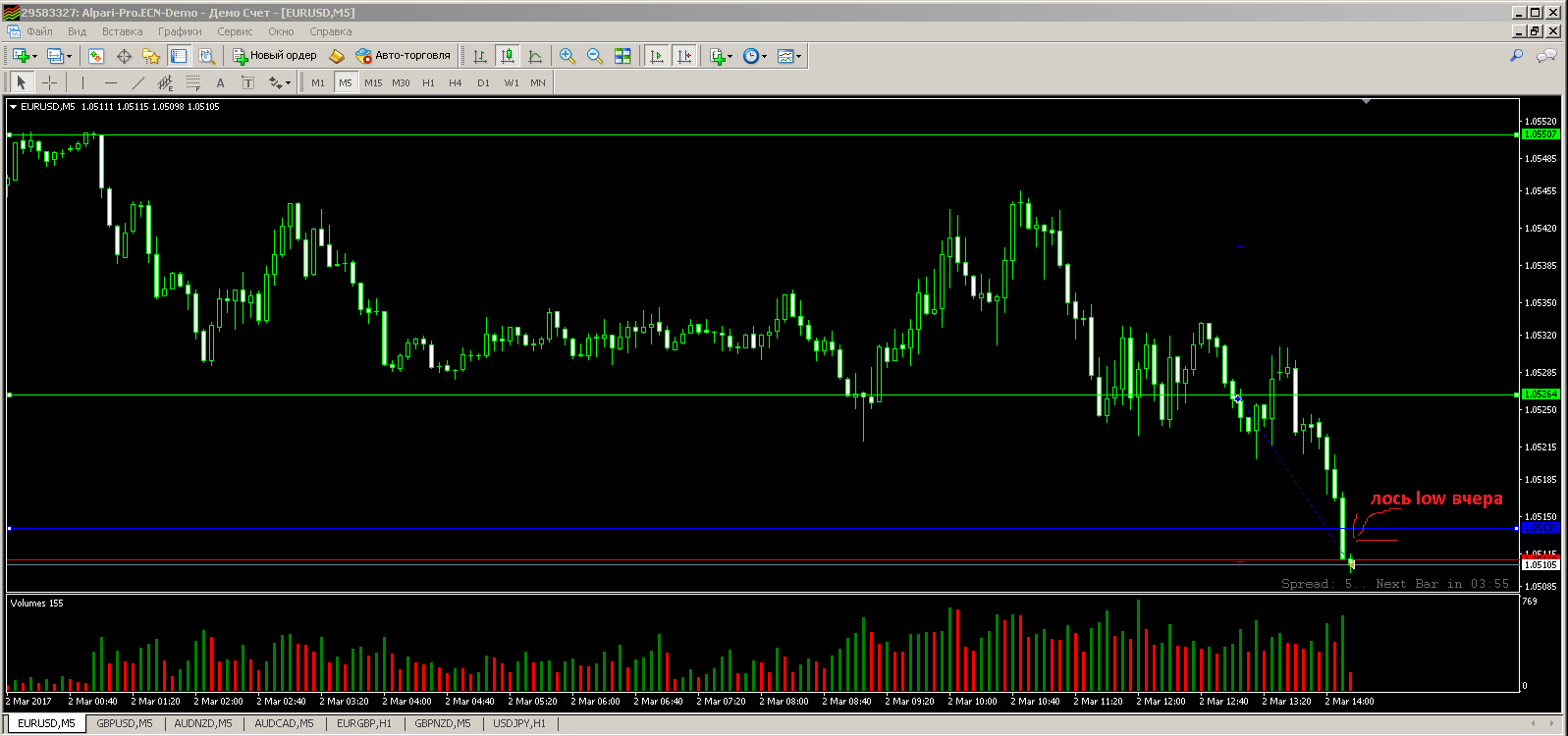1568x736 pixels.
Task: Select the Equidistant Channel tool
Action: click(x=165, y=82)
